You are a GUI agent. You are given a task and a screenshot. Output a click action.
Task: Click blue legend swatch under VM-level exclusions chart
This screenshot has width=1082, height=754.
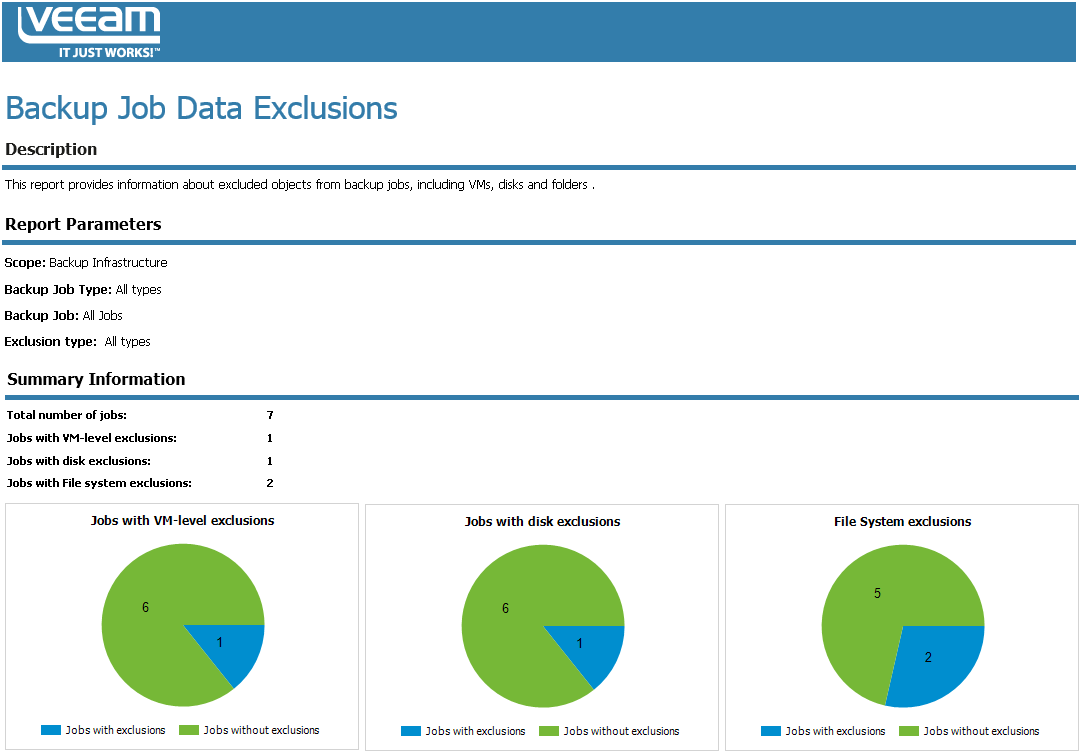(51, 730)
